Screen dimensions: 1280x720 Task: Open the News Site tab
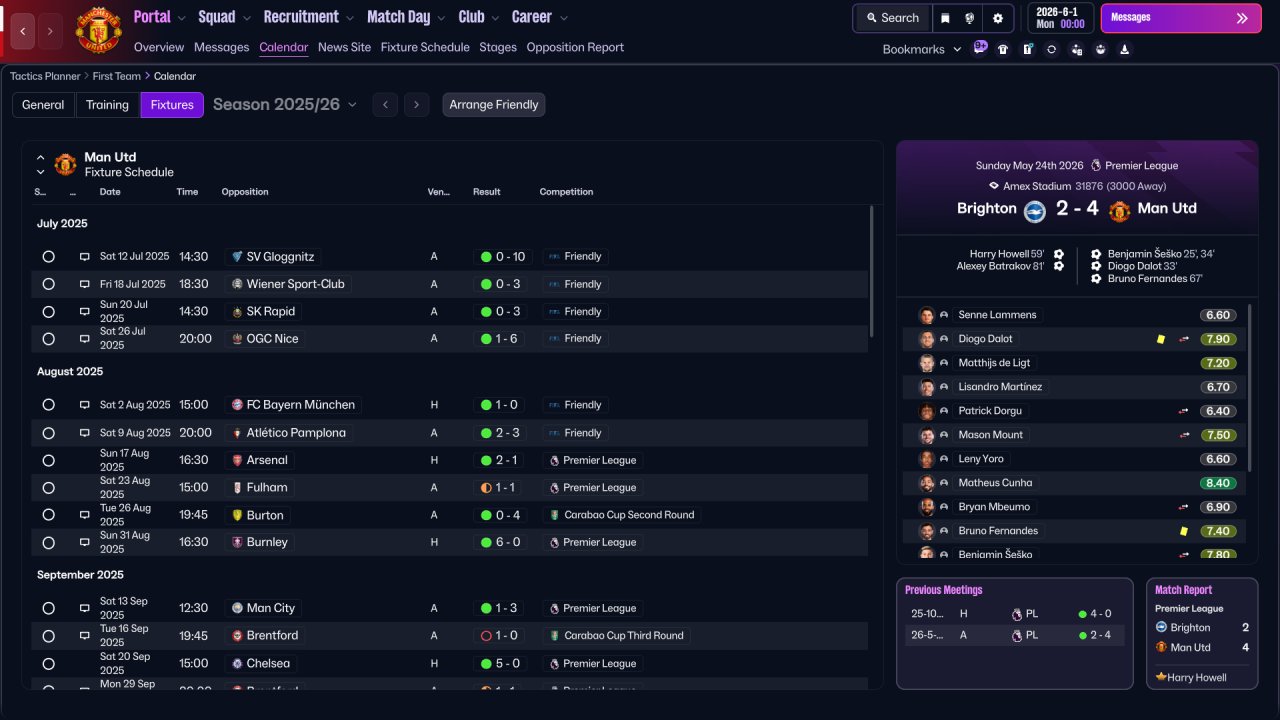(x=344, y=47)
